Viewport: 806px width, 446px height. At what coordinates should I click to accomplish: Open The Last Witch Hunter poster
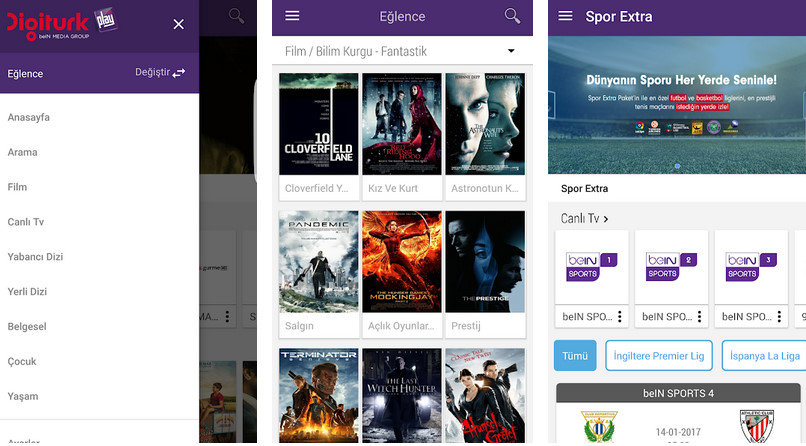pos(402,396)
